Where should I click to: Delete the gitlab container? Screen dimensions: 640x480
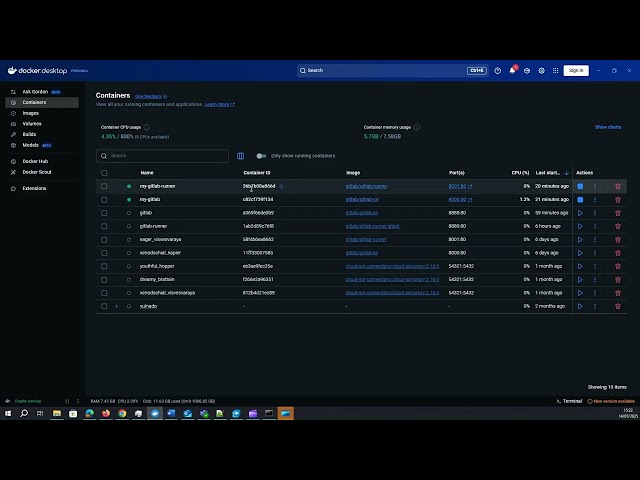coord(618,213)
